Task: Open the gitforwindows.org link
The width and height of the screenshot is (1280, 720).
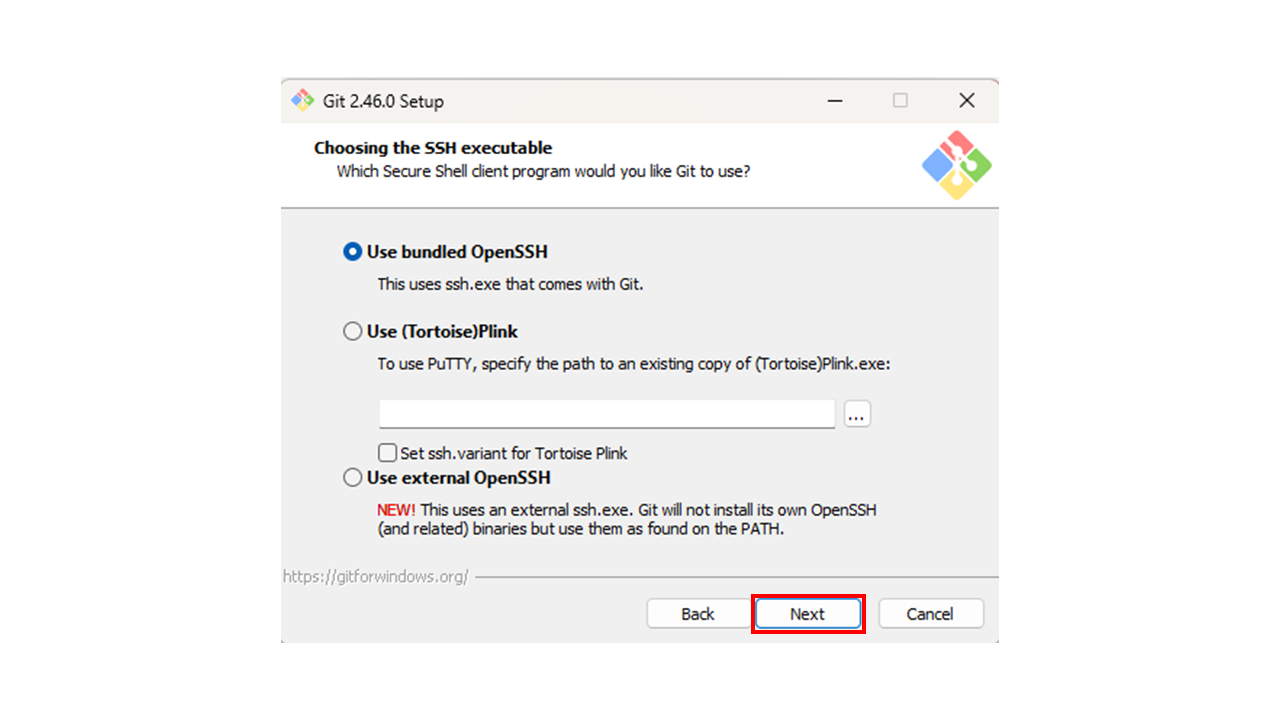Action: coord(376,577)
